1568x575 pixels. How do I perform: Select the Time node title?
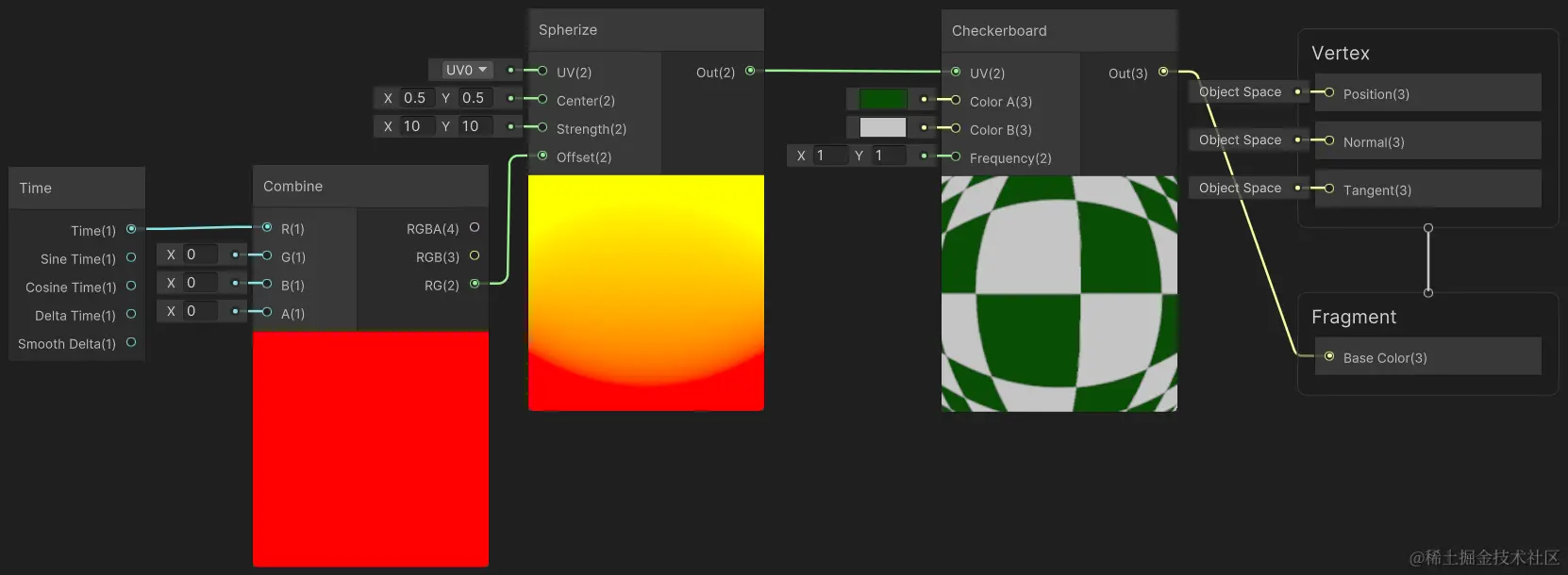tap(36, 189)
